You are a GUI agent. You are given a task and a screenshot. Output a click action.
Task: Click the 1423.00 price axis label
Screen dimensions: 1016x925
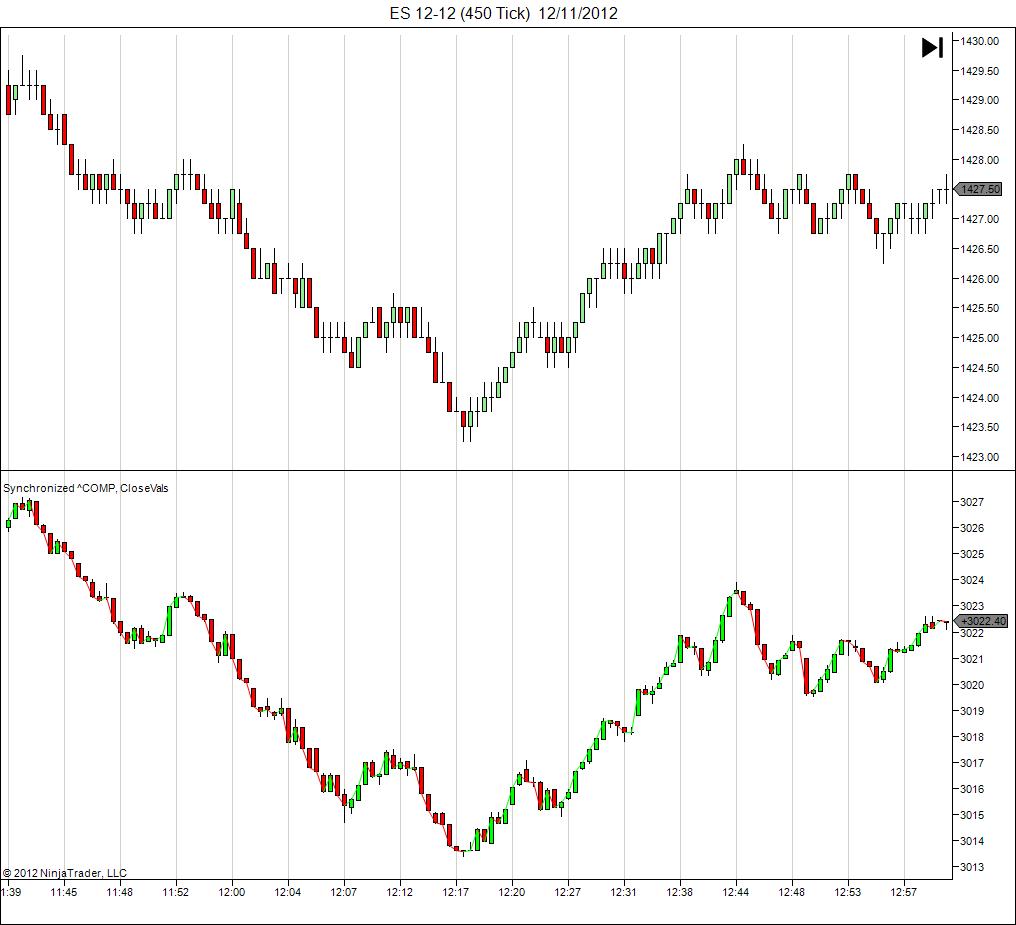point(979,457)
